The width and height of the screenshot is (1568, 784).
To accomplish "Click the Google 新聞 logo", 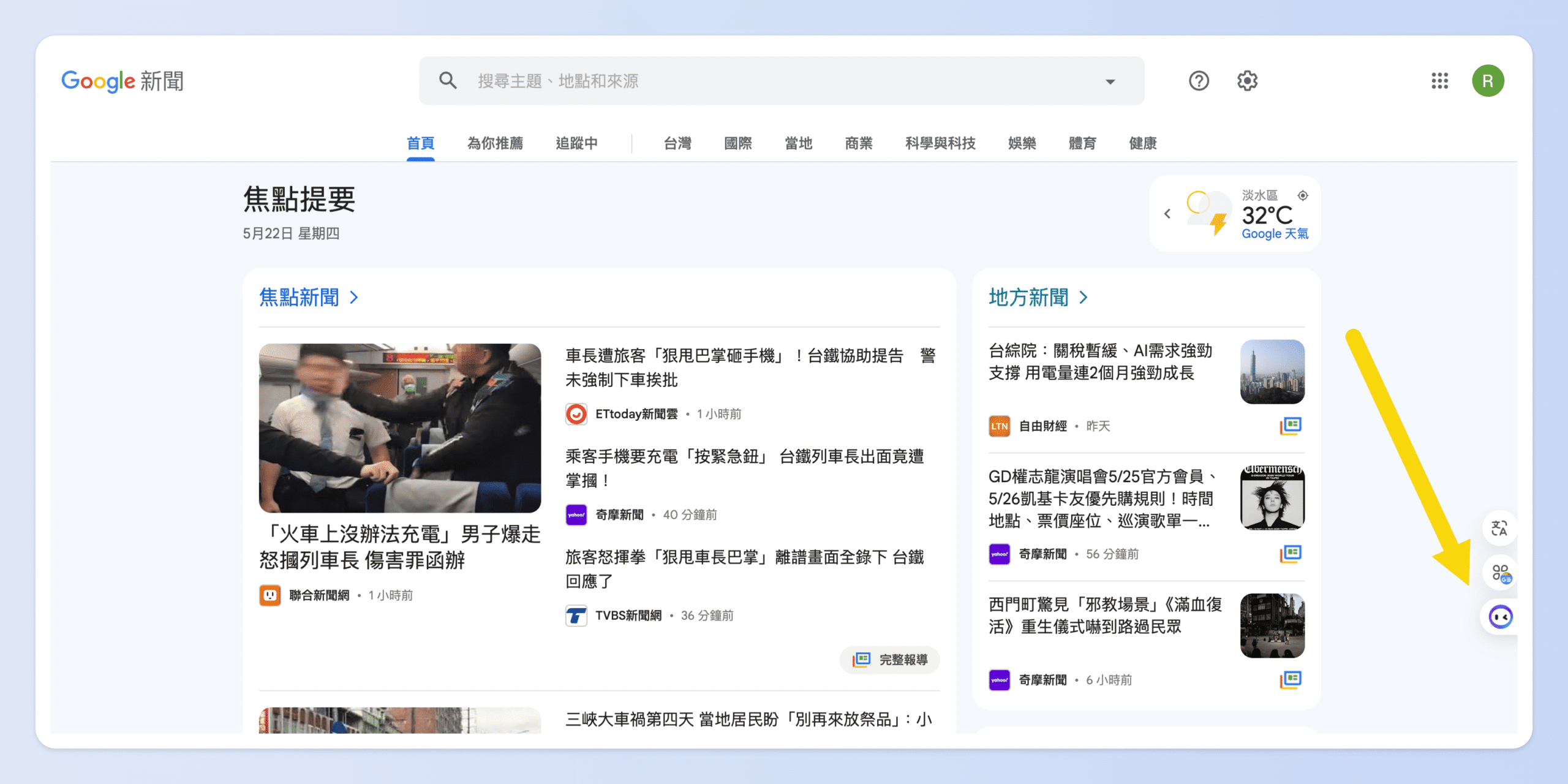I will coord(123,81).
